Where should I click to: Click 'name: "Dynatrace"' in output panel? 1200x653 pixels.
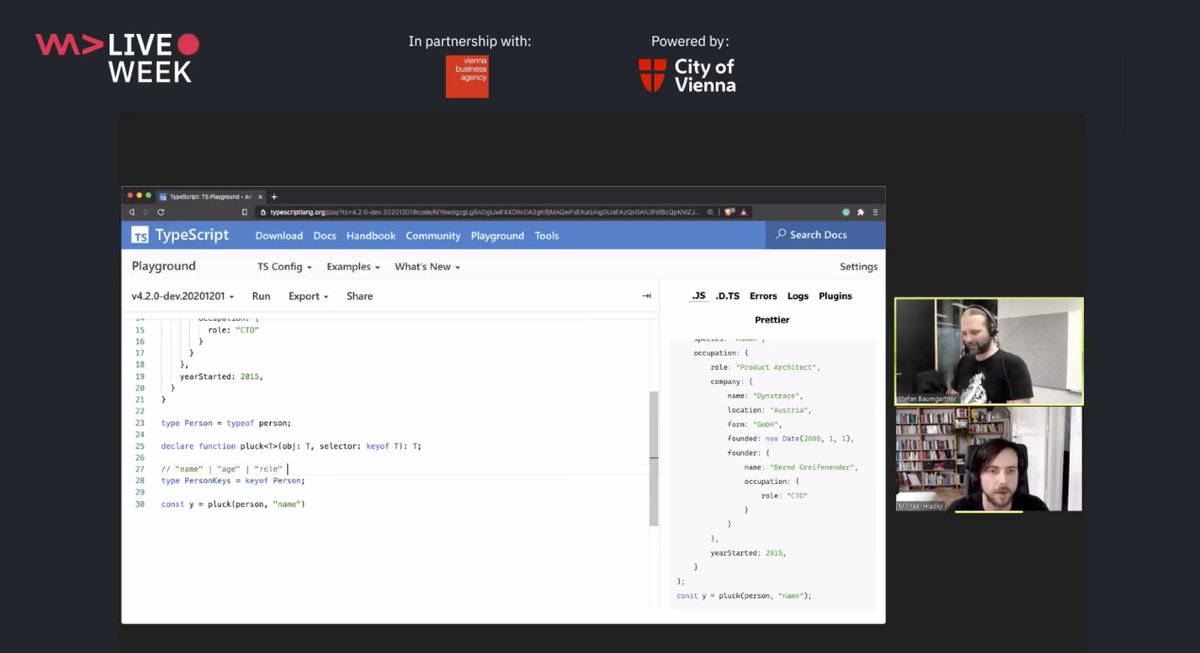point(765,396)
